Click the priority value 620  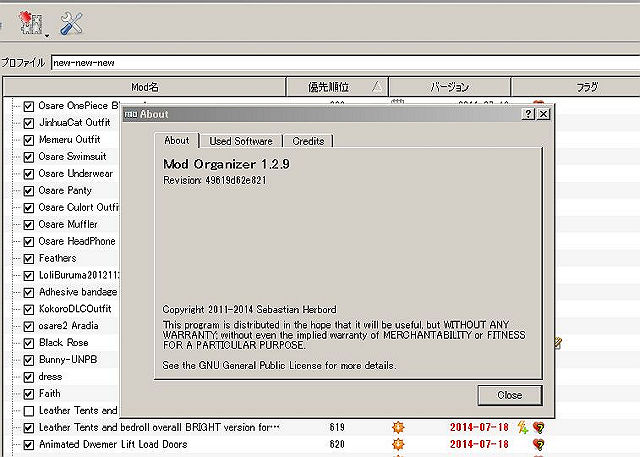click(337, 444)
